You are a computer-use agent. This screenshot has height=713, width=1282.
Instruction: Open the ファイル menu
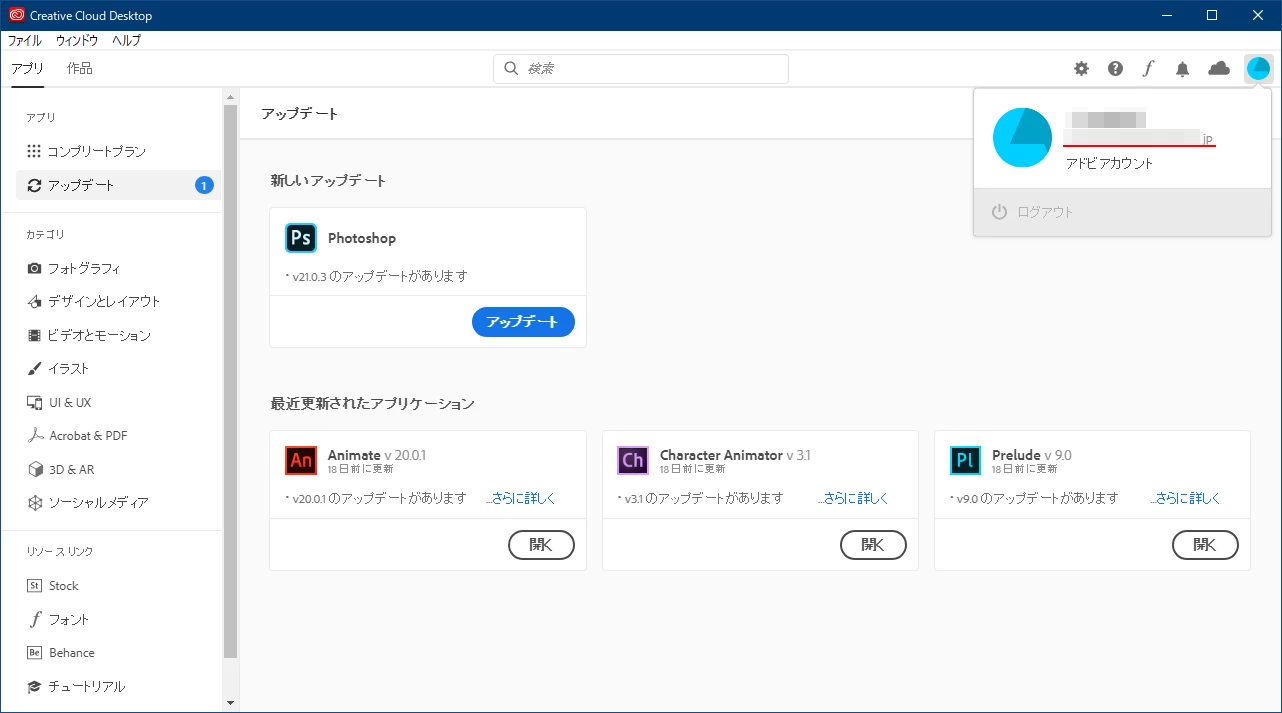(x=25, y=41)
